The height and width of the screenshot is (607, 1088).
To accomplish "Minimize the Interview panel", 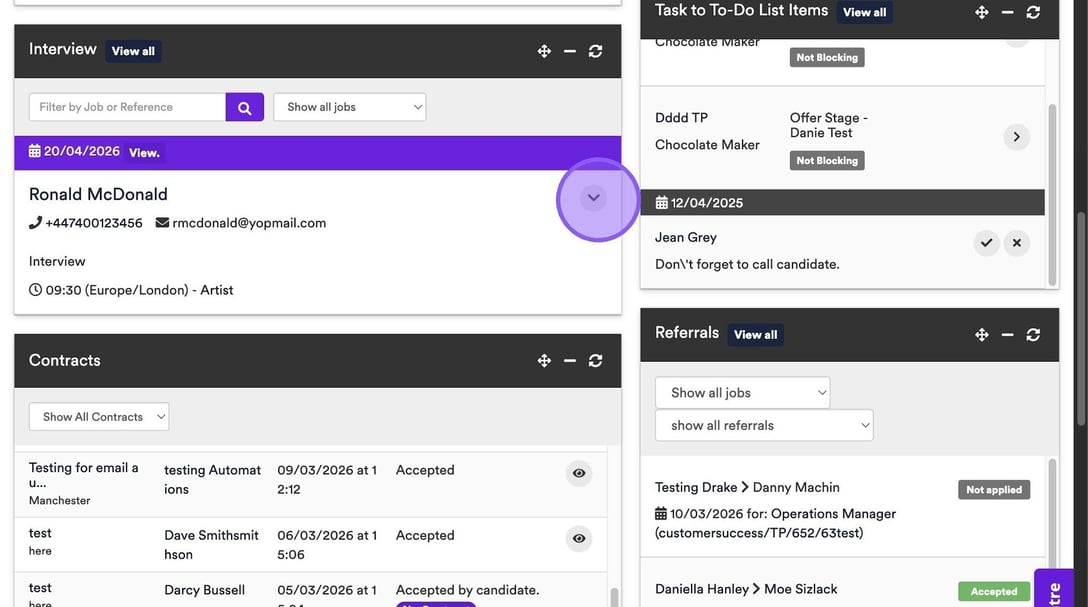I will coord(570,51).
